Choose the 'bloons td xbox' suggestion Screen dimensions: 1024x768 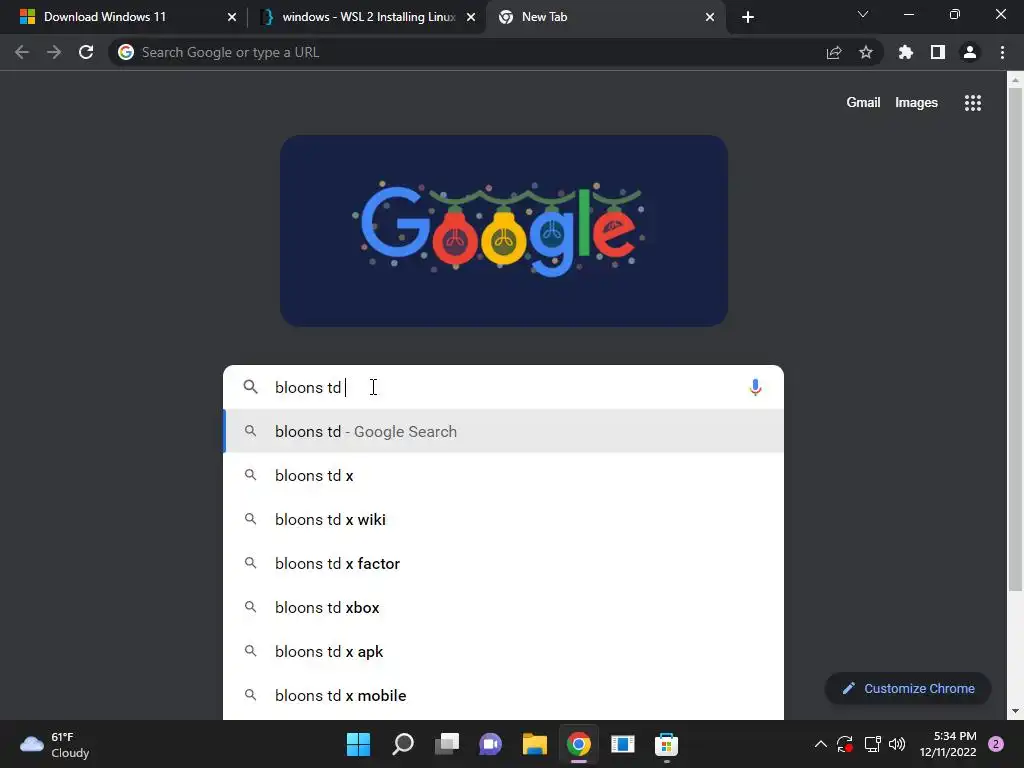(504, 607)
